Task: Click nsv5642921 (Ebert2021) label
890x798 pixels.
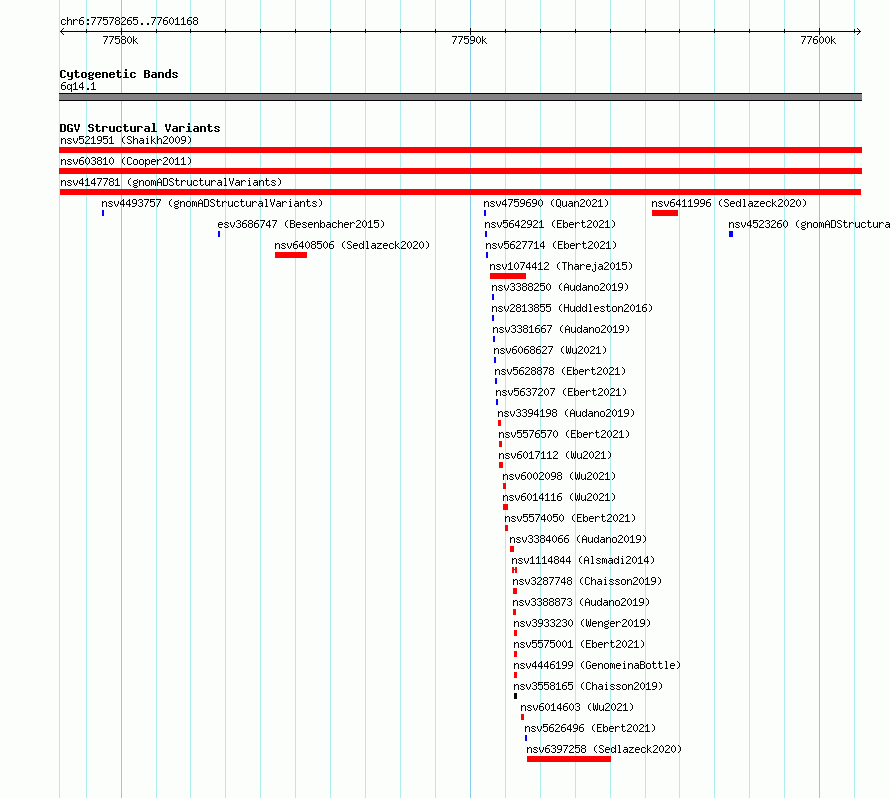Action: (x=550, y=224)
